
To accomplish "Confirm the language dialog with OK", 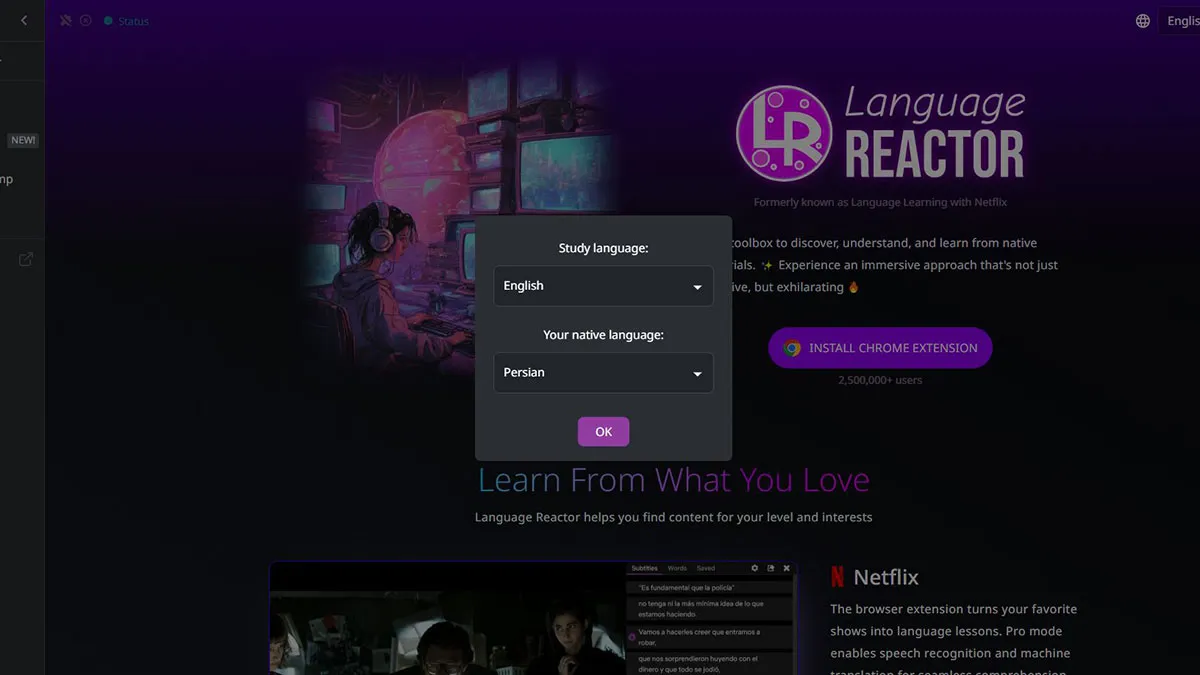I will pyautogui.click(x=604, y=432).
